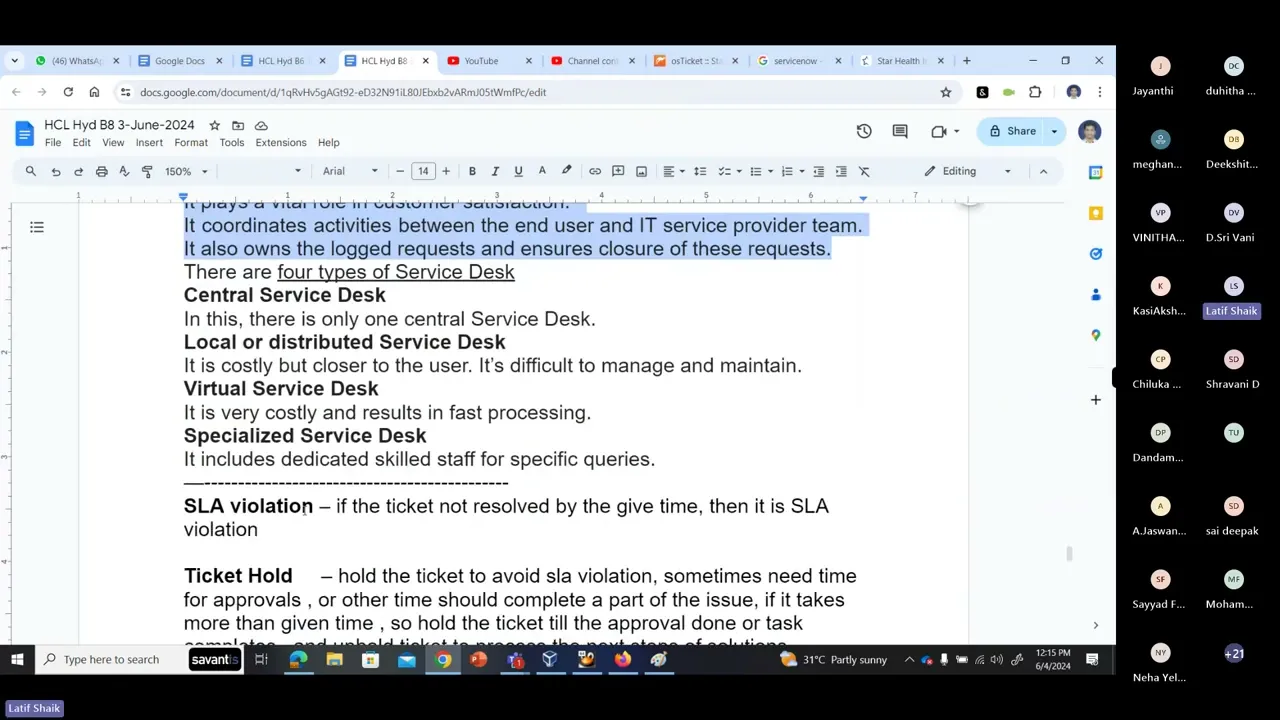
Task: Star the HCL Hyd B8 document
Action: point(214,125)
